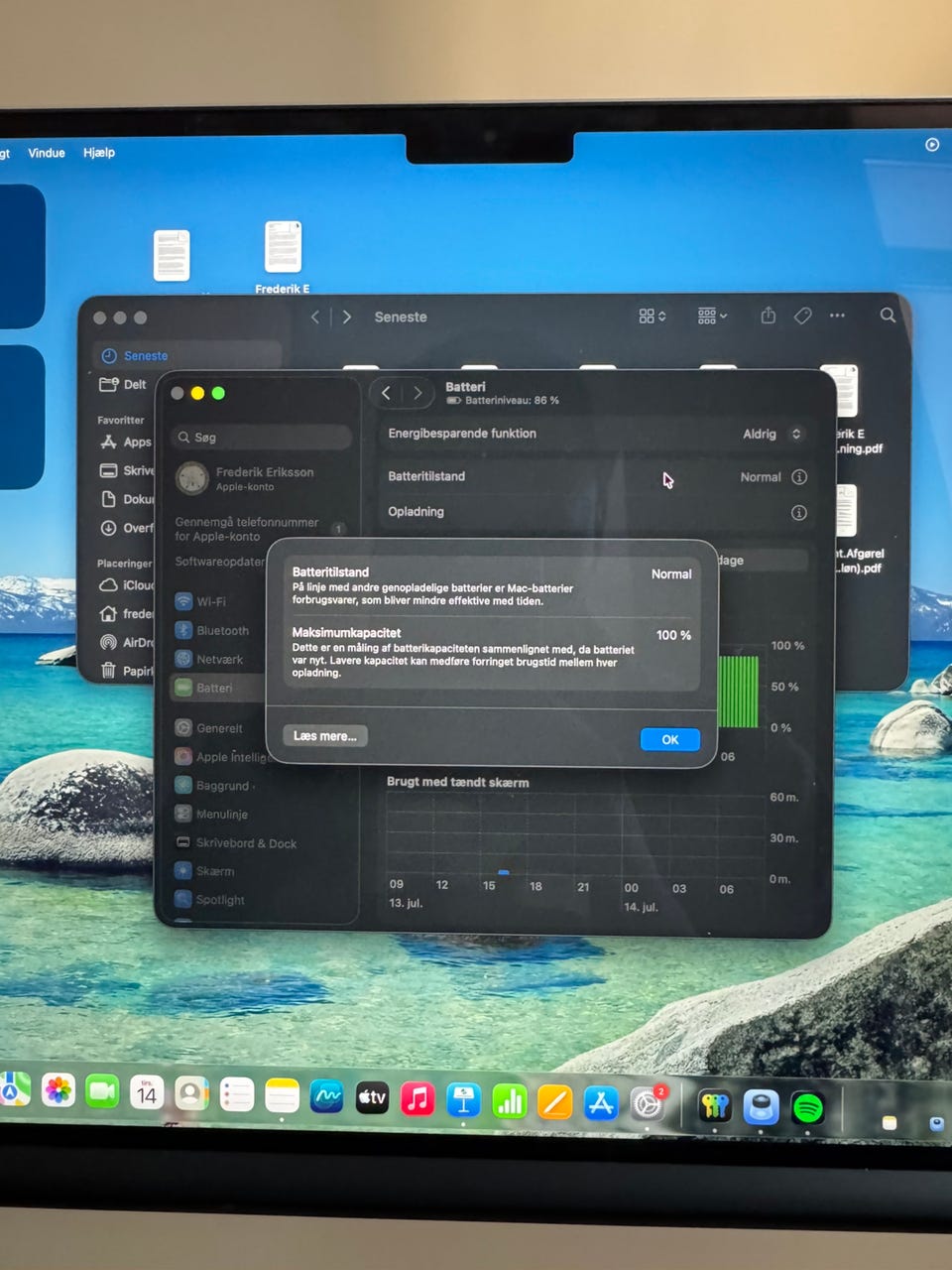Launch Spotify from the Dock

click(808, 1108)
